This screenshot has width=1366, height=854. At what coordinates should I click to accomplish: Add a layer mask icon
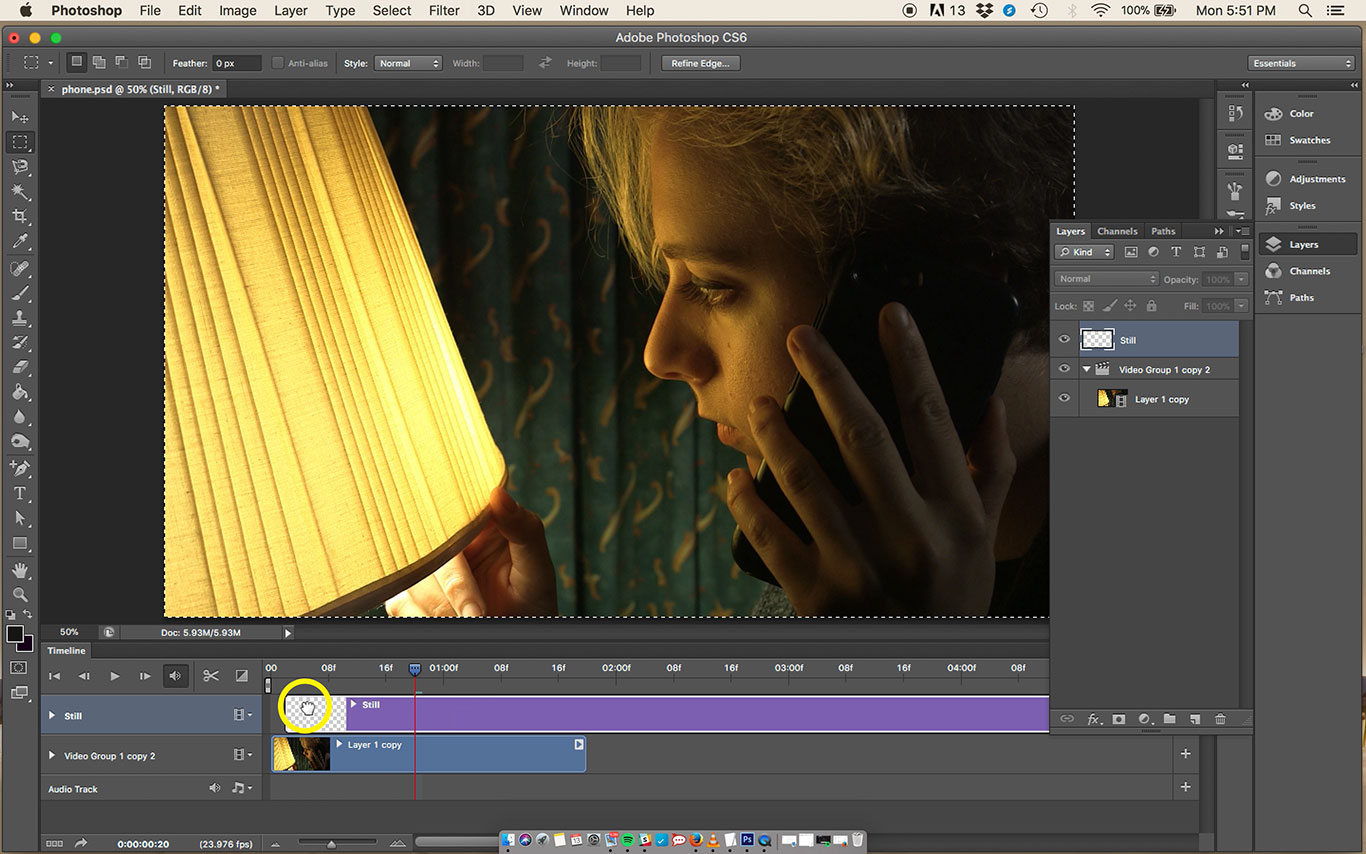[x=1118, y=719]
